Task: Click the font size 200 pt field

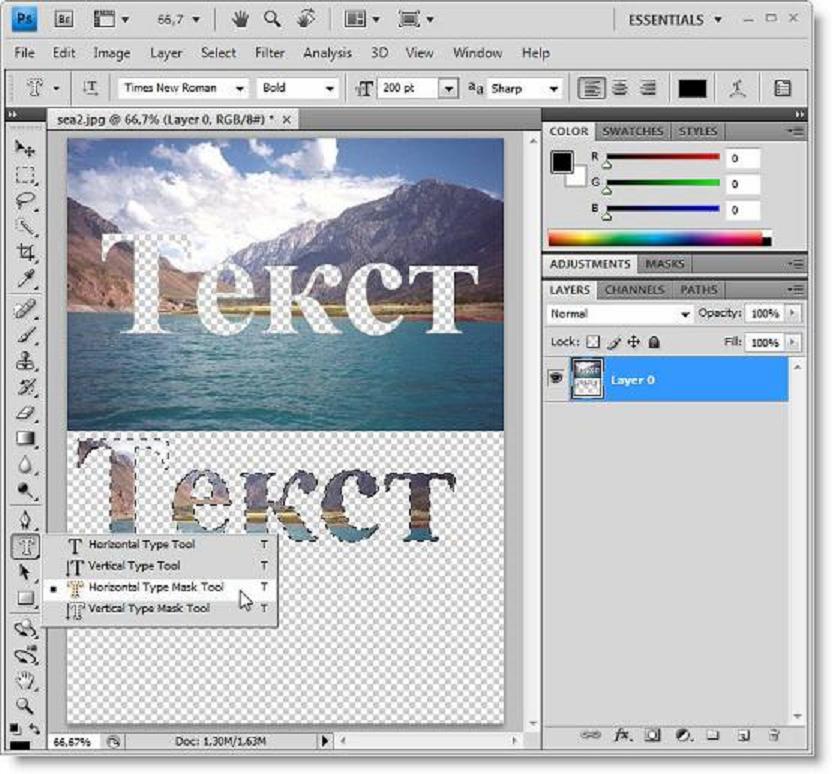Action: tap(408, 88)
